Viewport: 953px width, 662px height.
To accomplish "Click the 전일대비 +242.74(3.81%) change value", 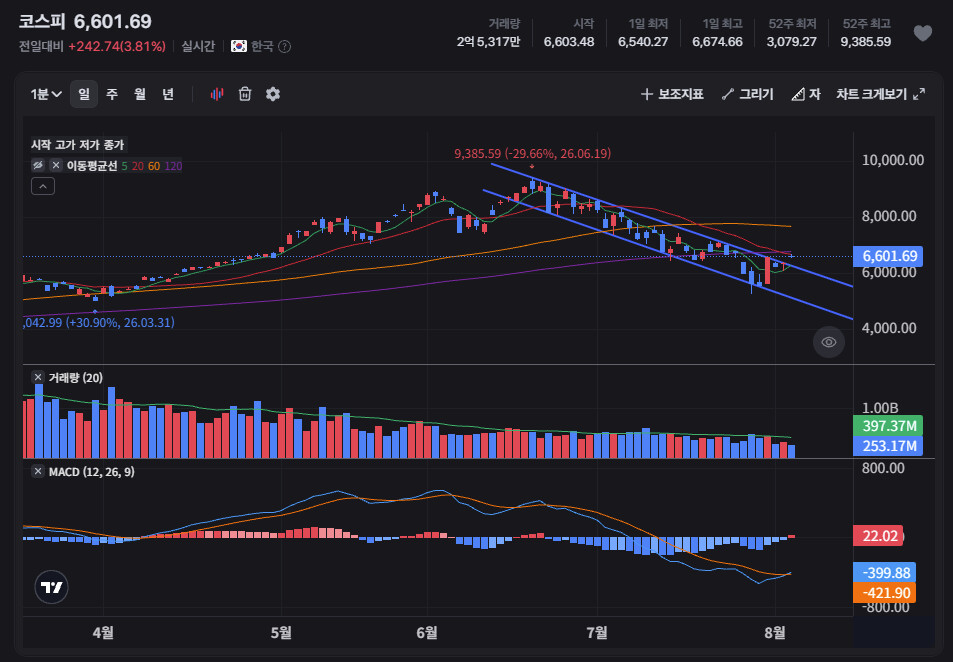I will click(x=92, y=47).
